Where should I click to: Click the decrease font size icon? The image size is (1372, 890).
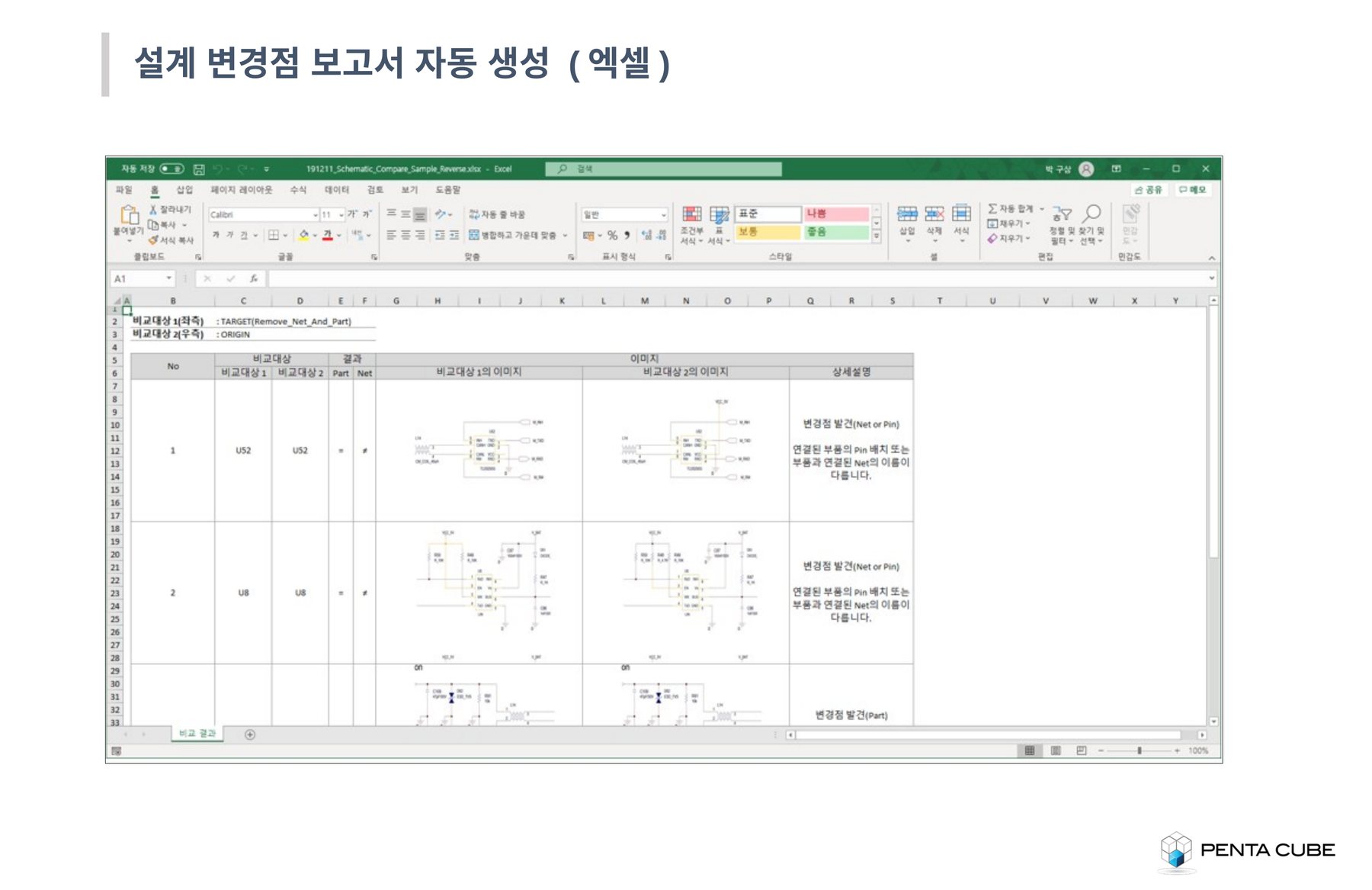[x=367, y=214]
